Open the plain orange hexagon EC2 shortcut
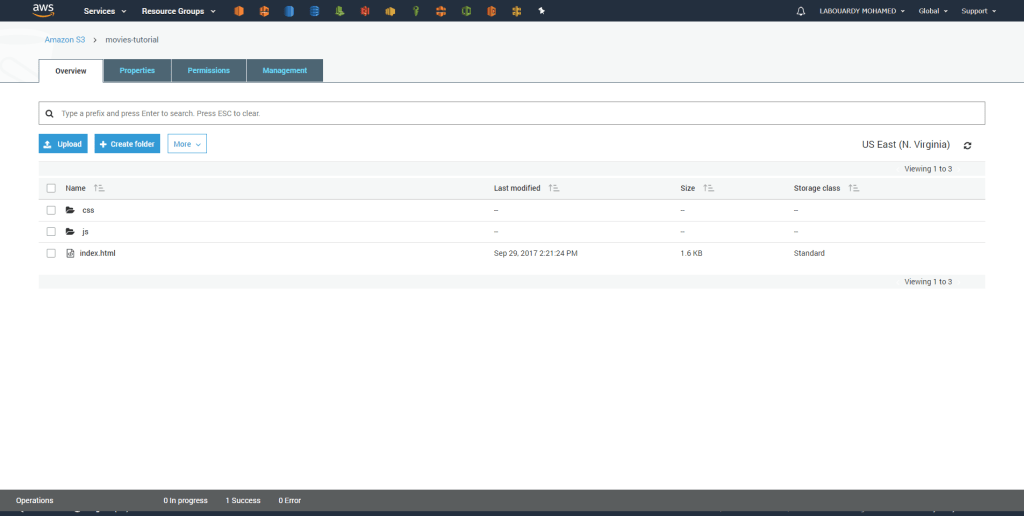The width and height of the screenshot is (1024, 516). pyautogui.click(x=239, y=11)
